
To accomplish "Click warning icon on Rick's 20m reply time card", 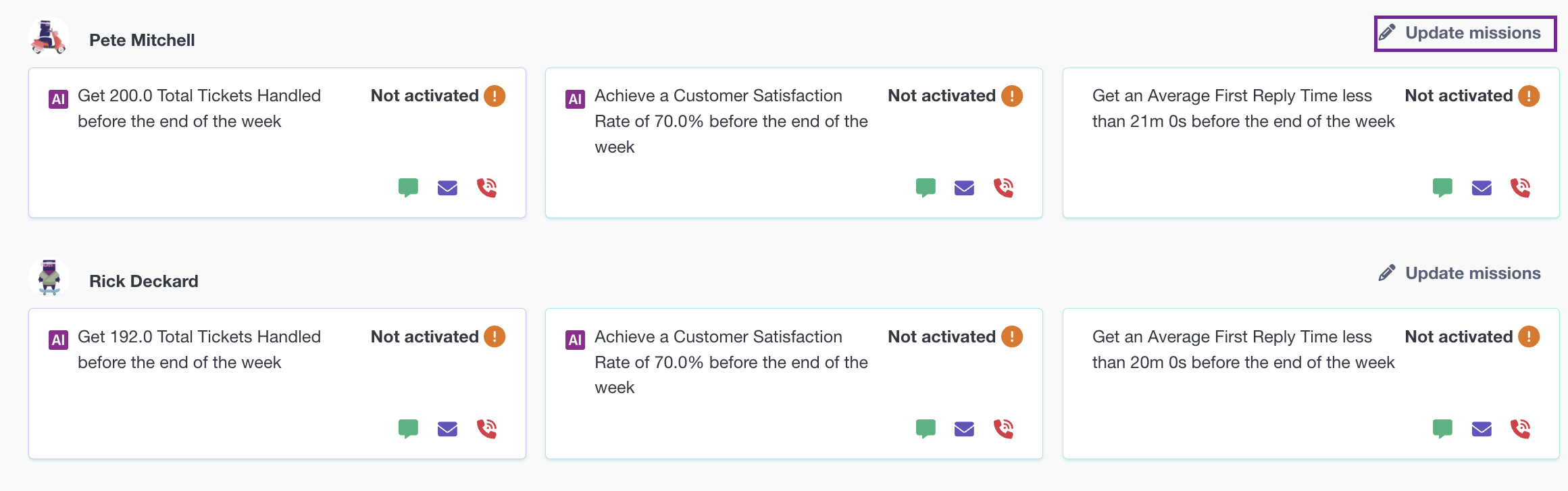I will [x=1529, y=336].
